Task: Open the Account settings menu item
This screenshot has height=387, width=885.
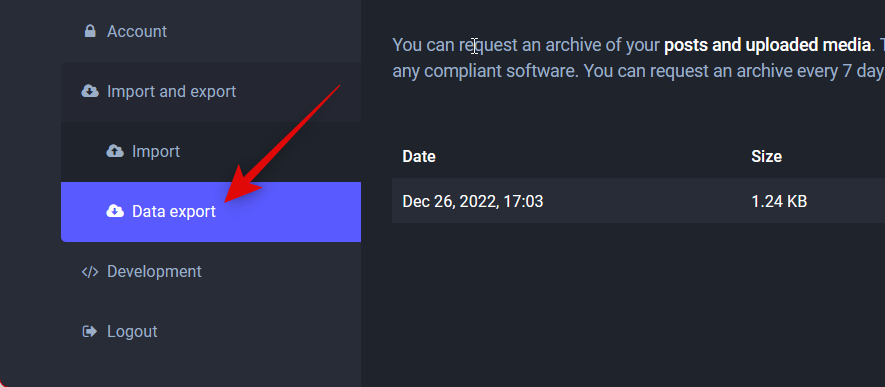Action: click(x=137, y=31)
